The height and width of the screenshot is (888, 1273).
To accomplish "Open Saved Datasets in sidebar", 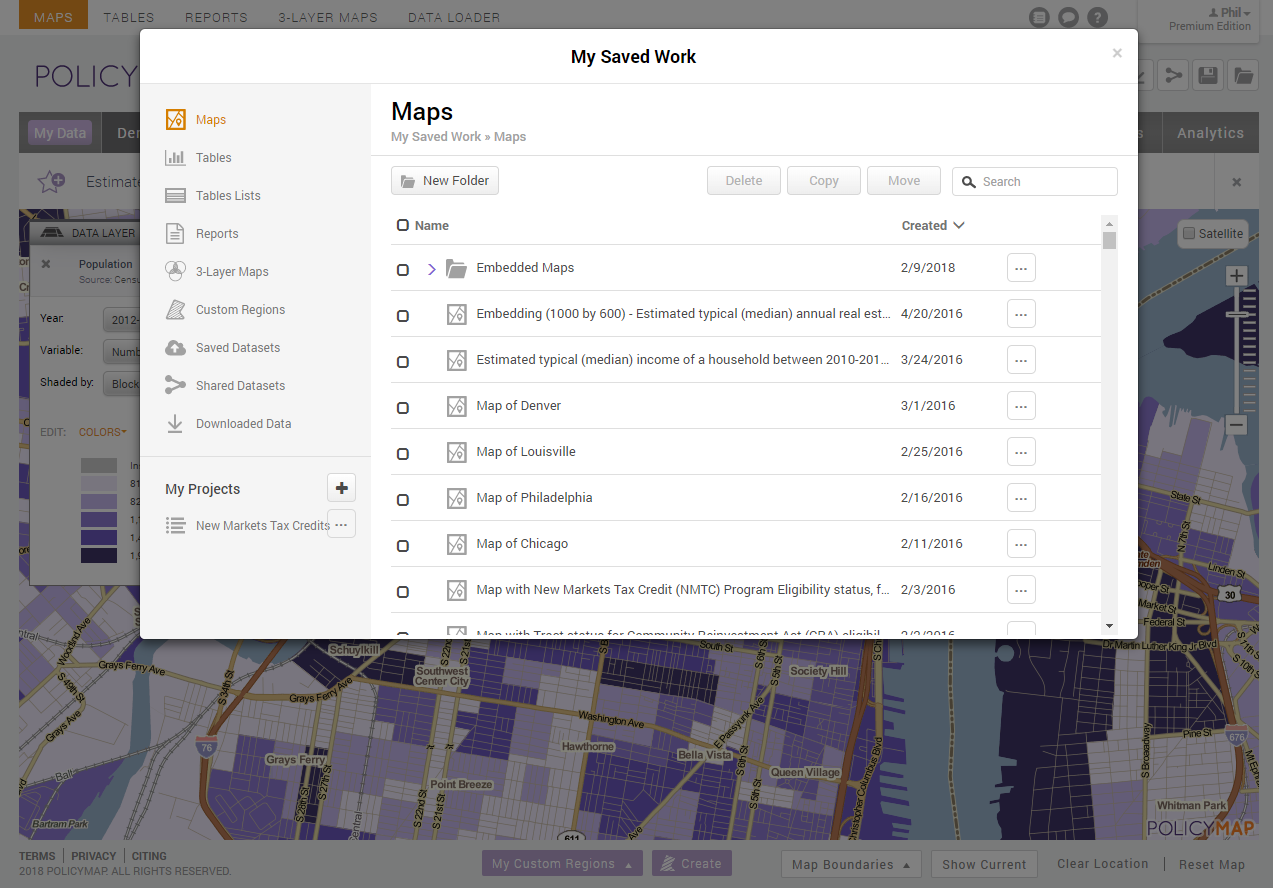I will (x=223, y=348).
